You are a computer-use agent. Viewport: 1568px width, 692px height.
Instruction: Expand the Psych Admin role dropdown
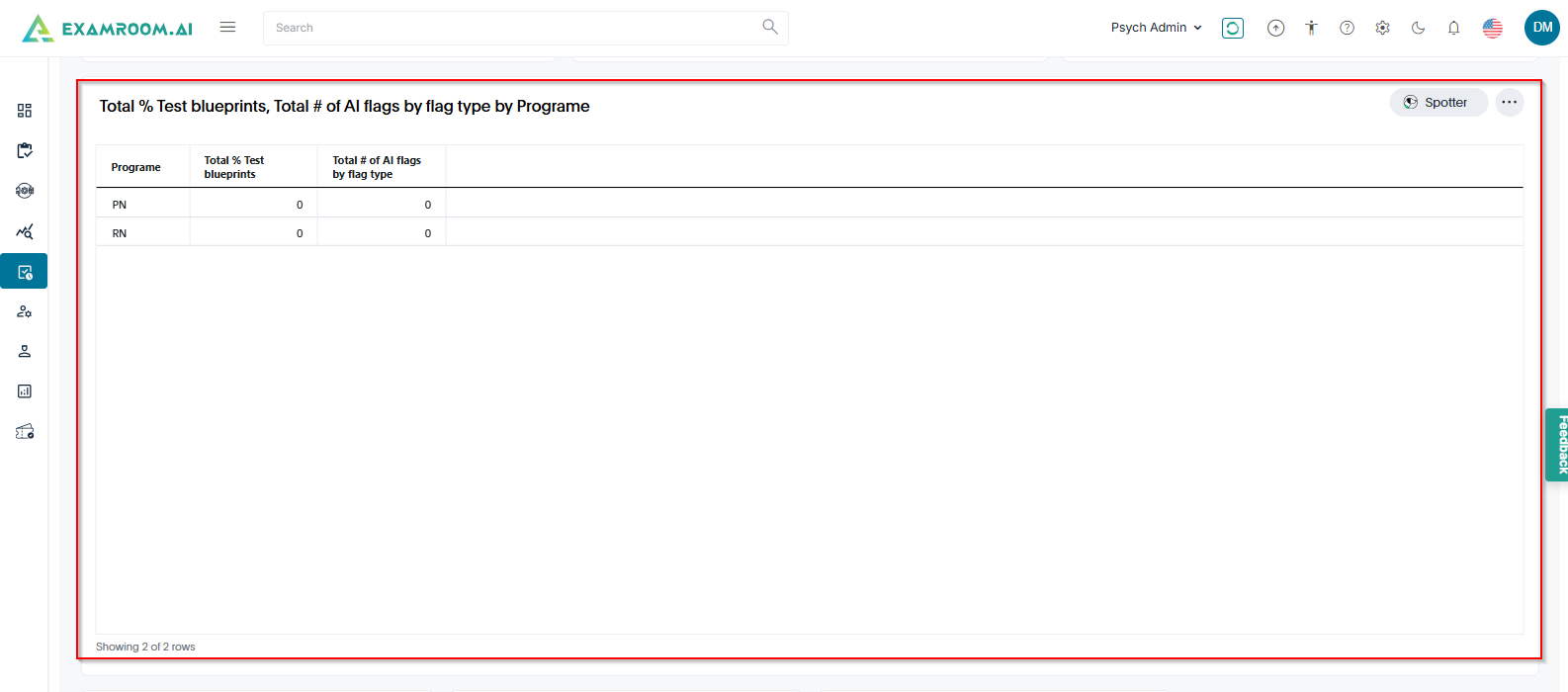[1156, 28]
